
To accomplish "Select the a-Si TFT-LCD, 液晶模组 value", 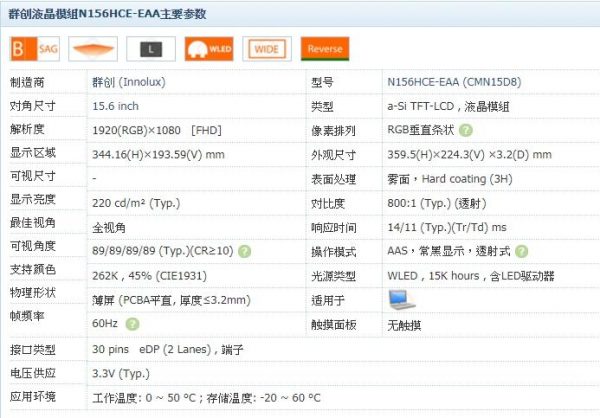I will click(448, 106).
